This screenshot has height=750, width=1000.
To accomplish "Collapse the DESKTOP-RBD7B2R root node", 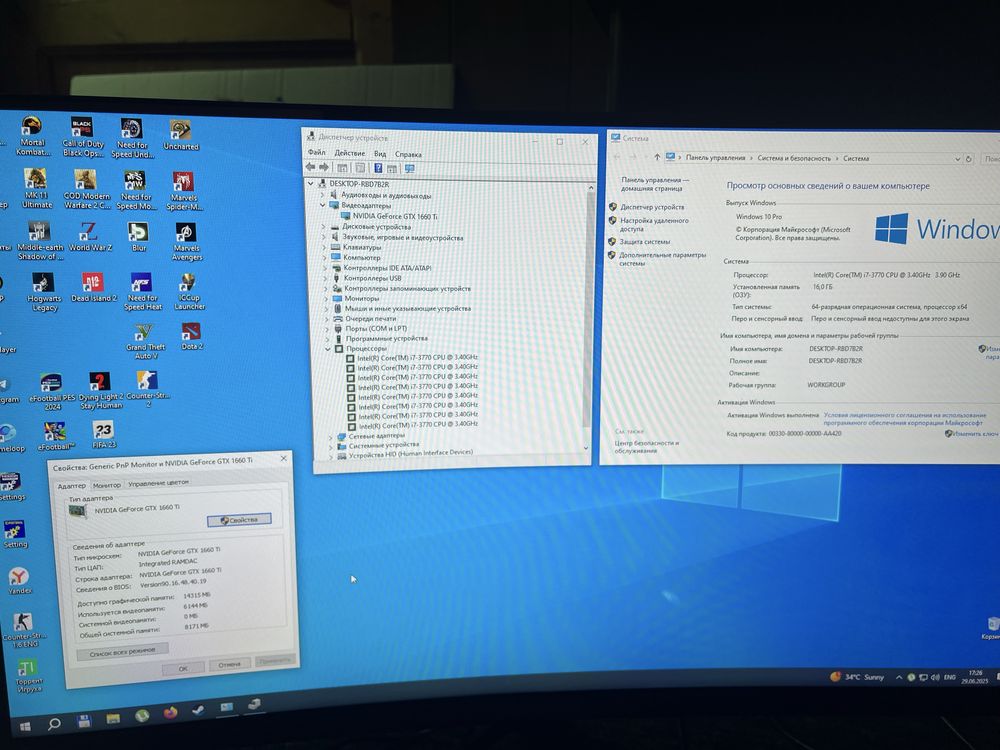I will pyautogui.click(x=311, y=184).
